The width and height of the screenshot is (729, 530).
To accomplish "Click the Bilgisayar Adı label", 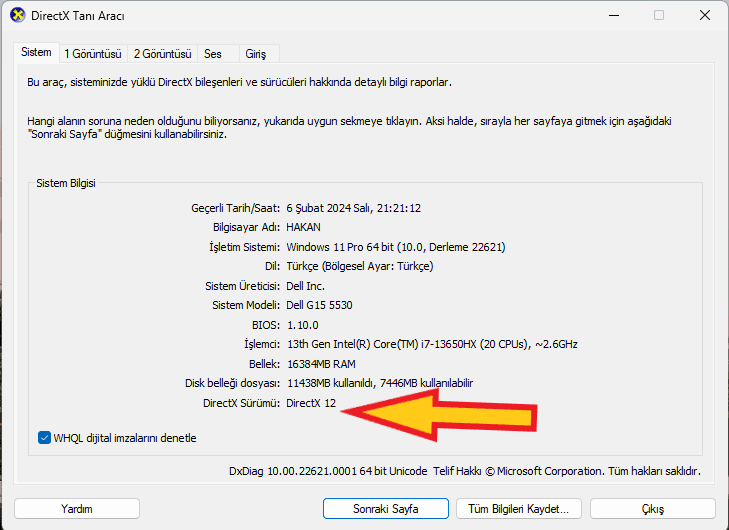I will pos(246,227).
